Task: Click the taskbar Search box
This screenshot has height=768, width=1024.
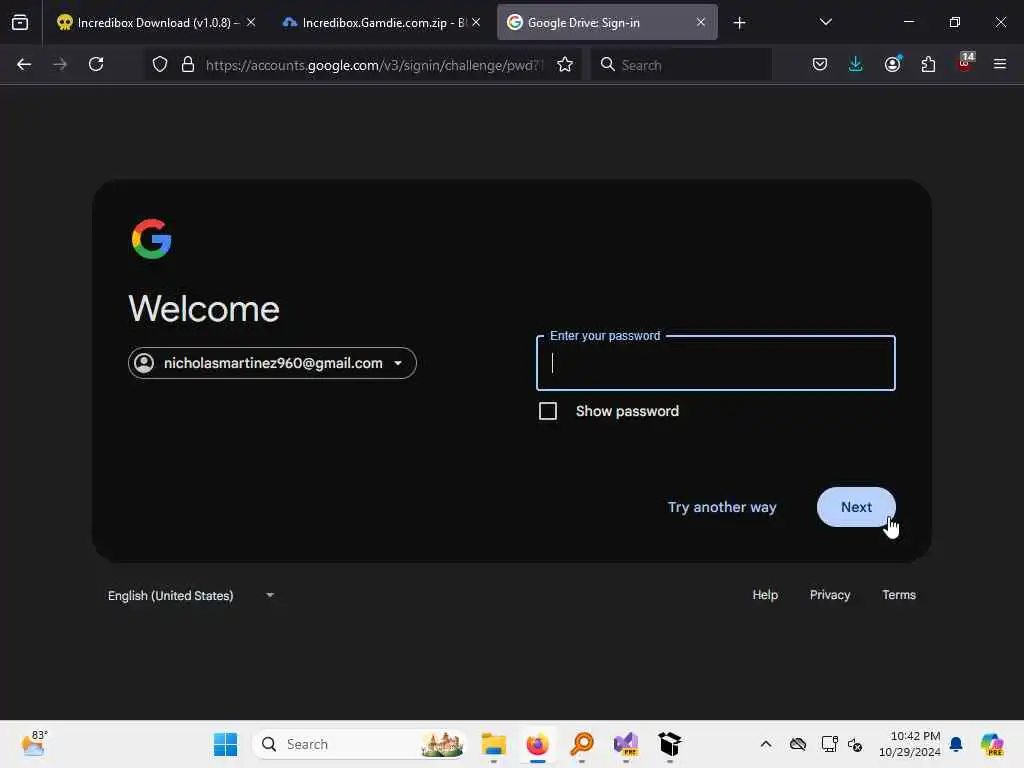Action: pos(359,744)
